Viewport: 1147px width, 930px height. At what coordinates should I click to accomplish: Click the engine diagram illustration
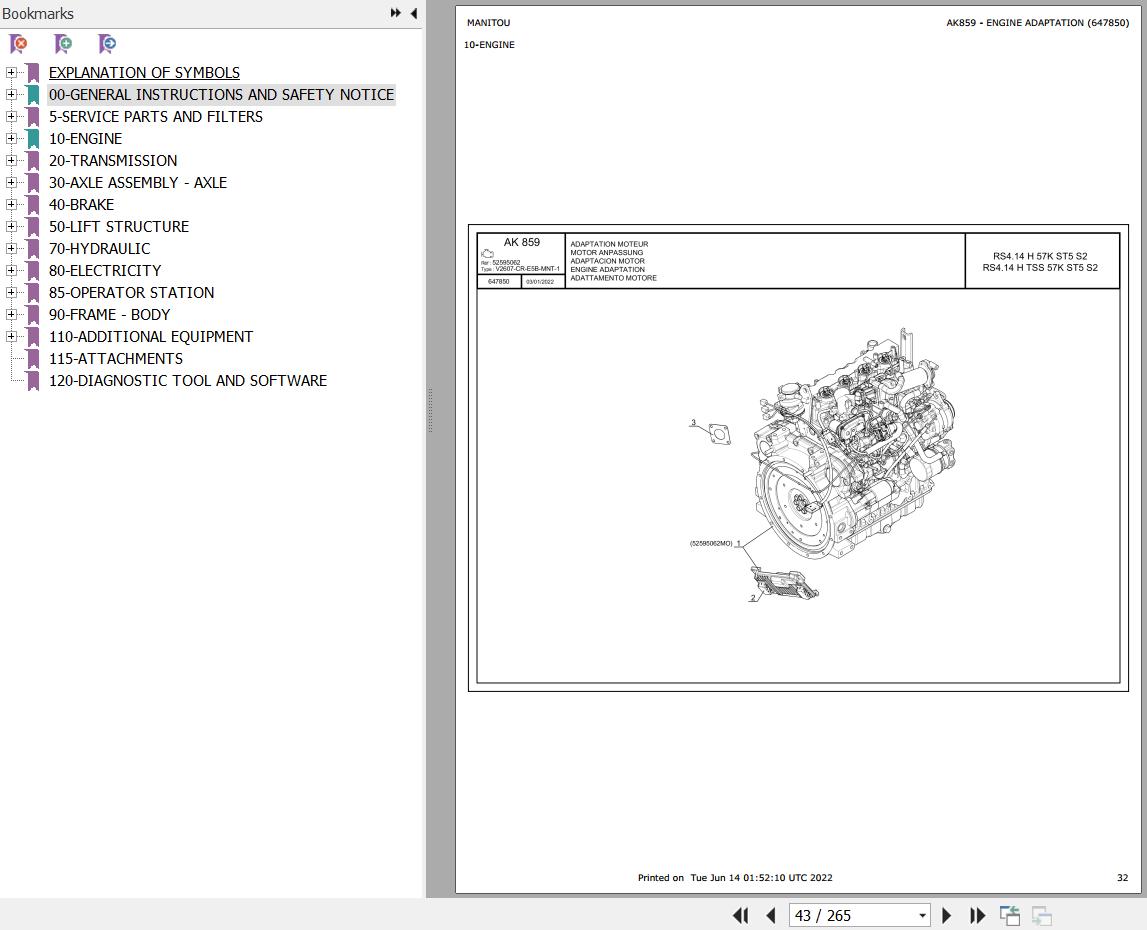coord(850,450)
